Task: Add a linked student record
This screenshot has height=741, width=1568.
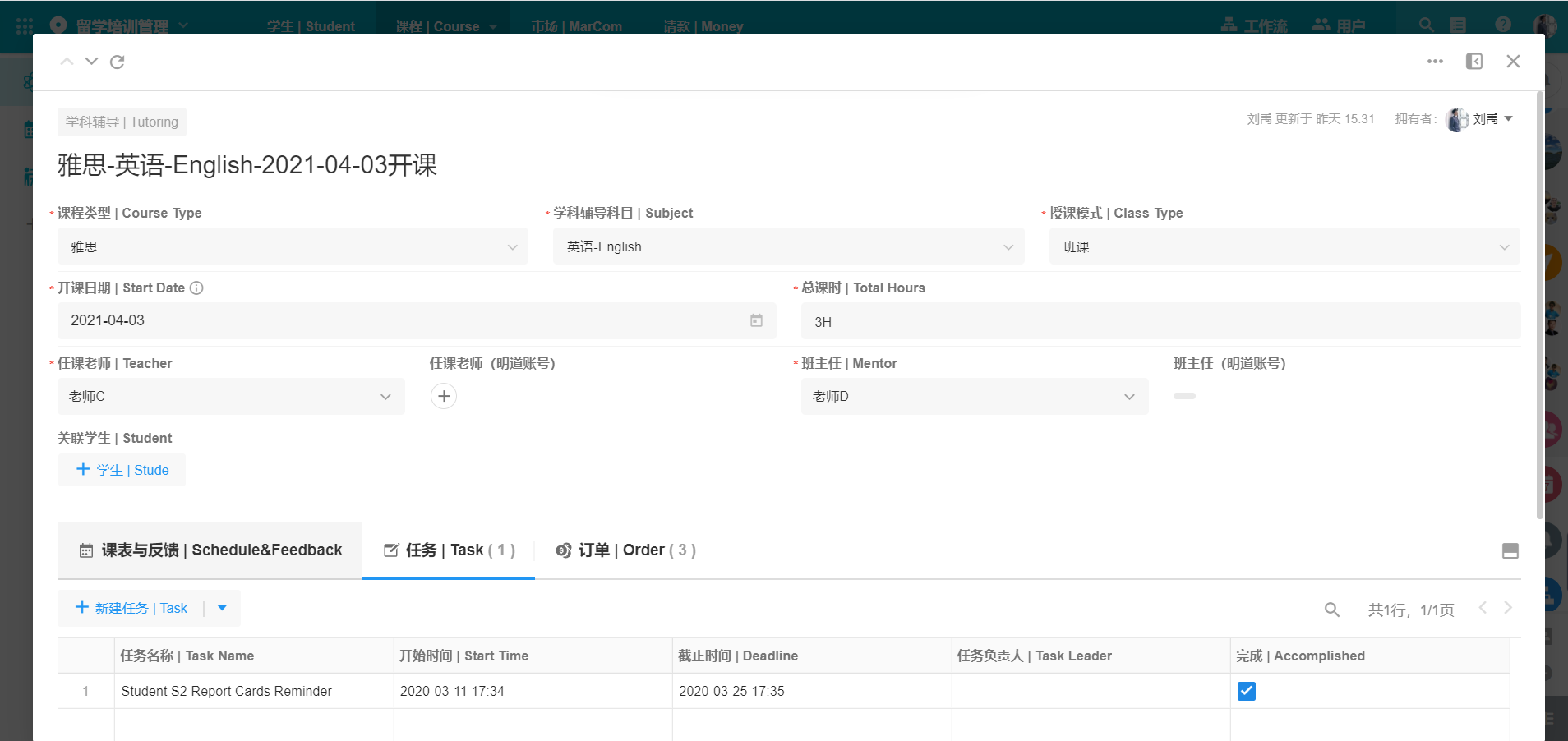Action: click(122, 470)
